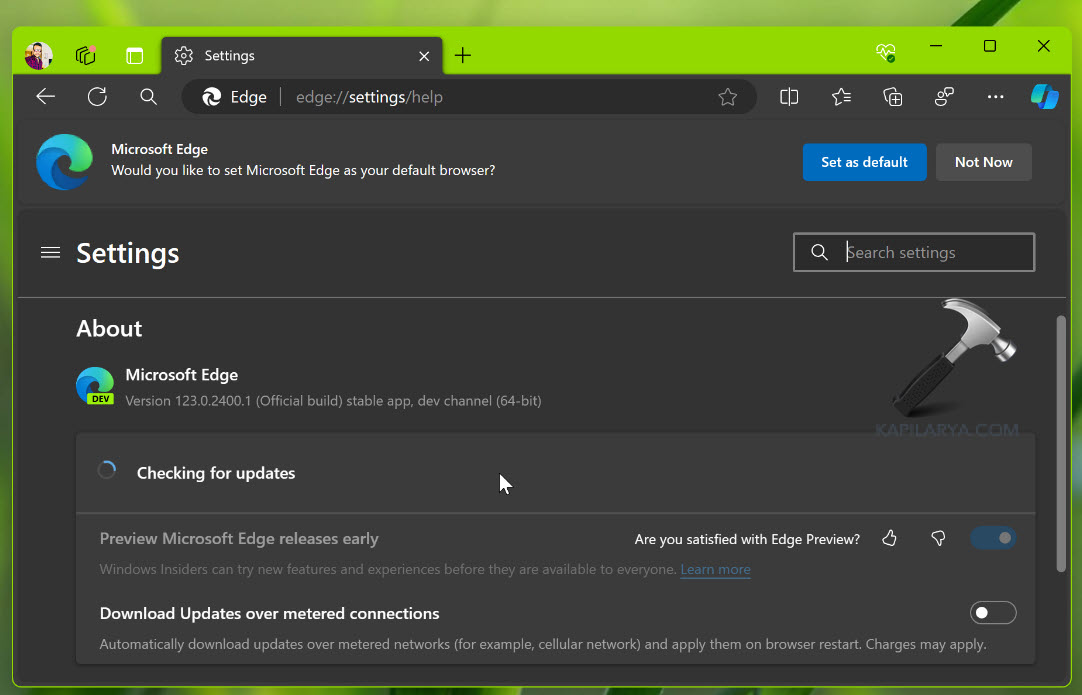The height and width of the screenshot is (695, 1082).
Task: Click the thumbs up feedback icon
Action: [x=890, y=539]
